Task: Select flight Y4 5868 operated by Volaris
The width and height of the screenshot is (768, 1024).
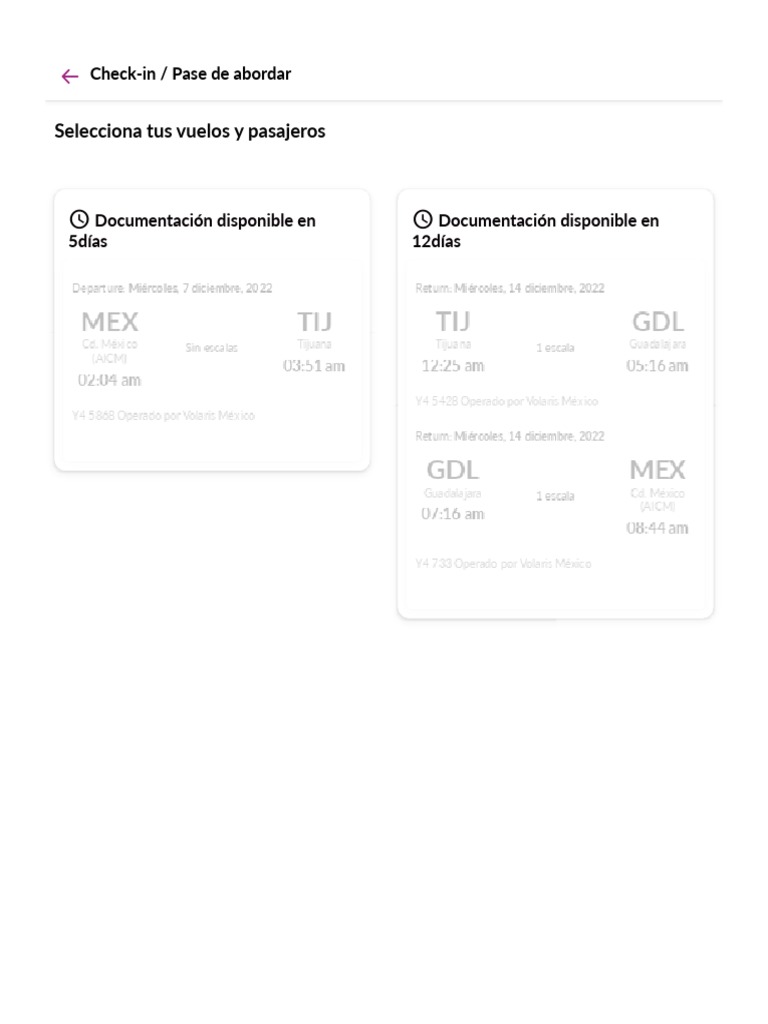Action: 163,415
